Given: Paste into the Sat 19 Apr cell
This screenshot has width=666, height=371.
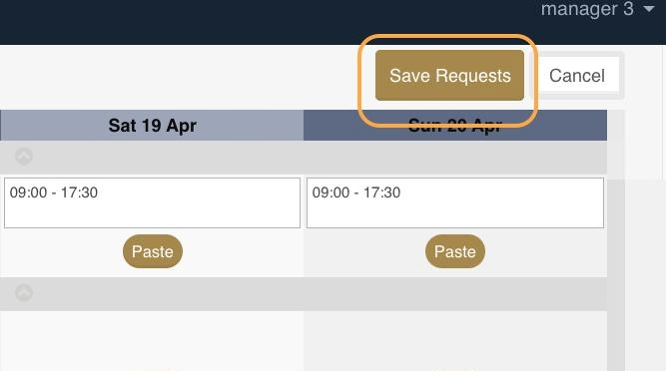Looking at the screenshot, I should (152, 251).
